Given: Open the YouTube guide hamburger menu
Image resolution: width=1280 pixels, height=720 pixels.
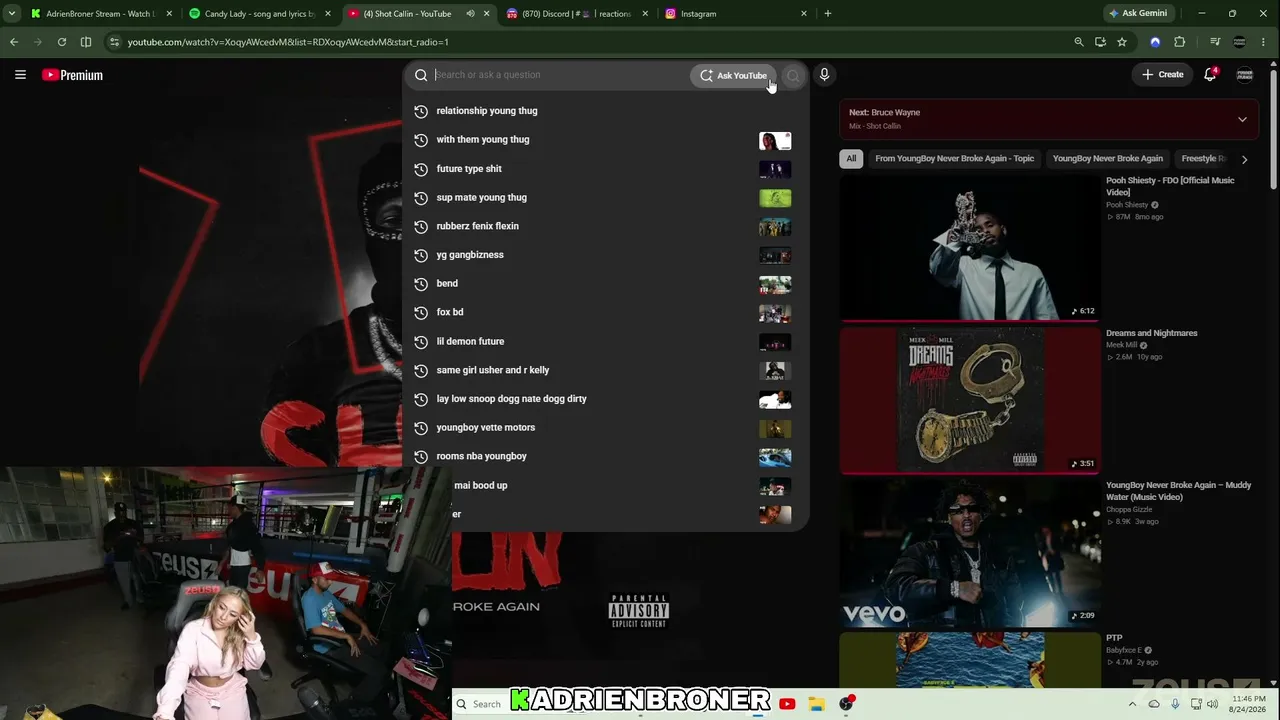Looking at the screenshot, I should tap(20, 75).
